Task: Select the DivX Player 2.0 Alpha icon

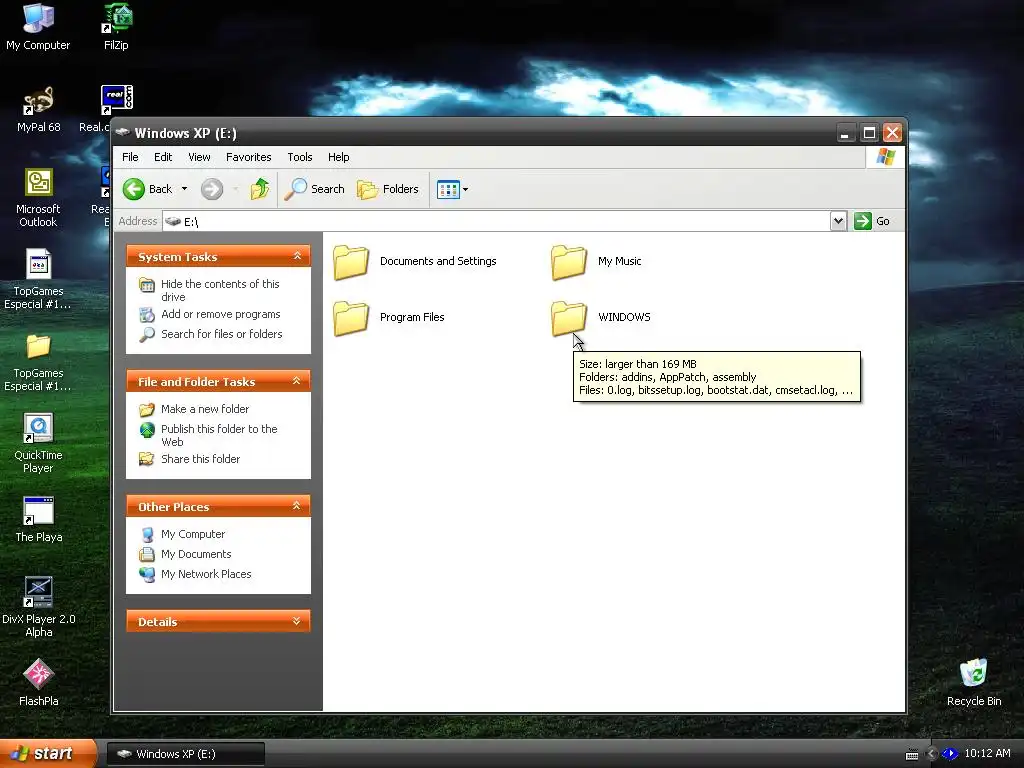Action: [x=39, y=607]
